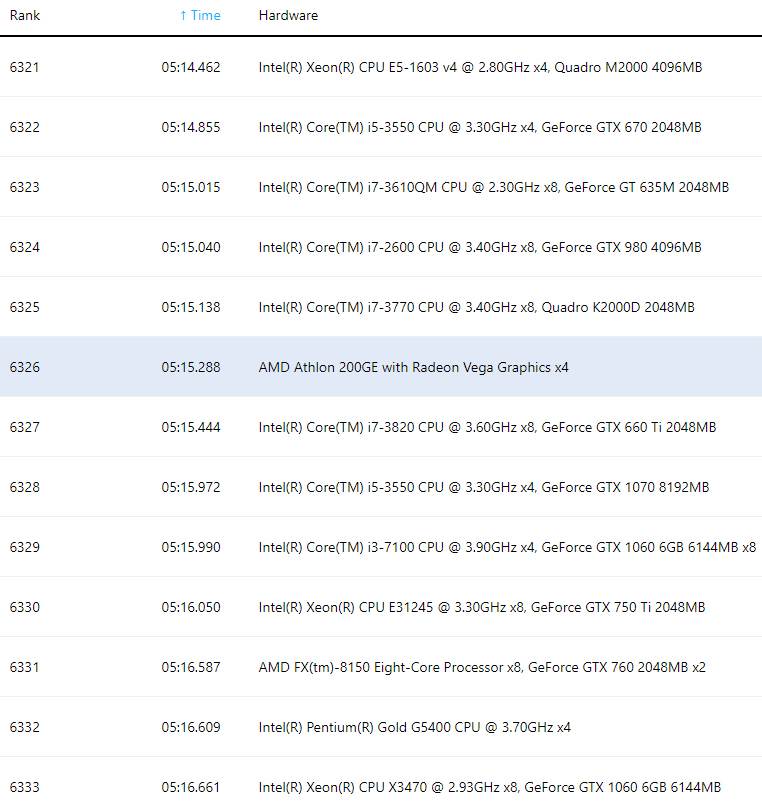
Task: Click the time 05:14.462
Action: click(x=190, y=67)
